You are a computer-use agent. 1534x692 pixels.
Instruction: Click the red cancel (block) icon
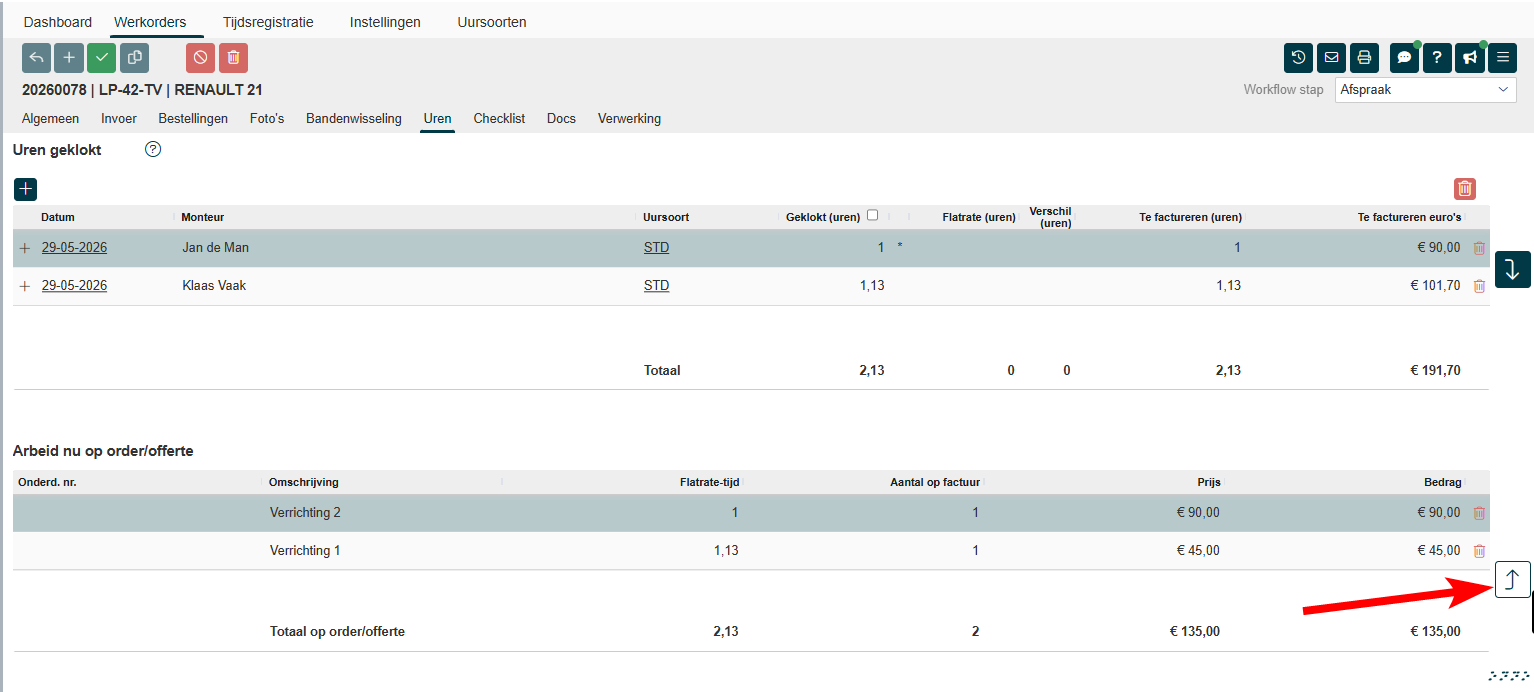click(200, 58)
